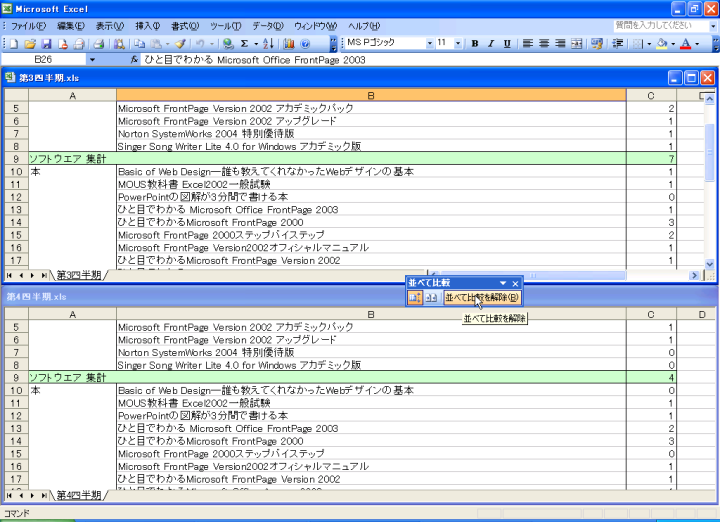Image resolution: width=720 pixels, height=522 pixels.
Task: Click the AutoSum sigma icon
Action: click(x=244, y=44)
